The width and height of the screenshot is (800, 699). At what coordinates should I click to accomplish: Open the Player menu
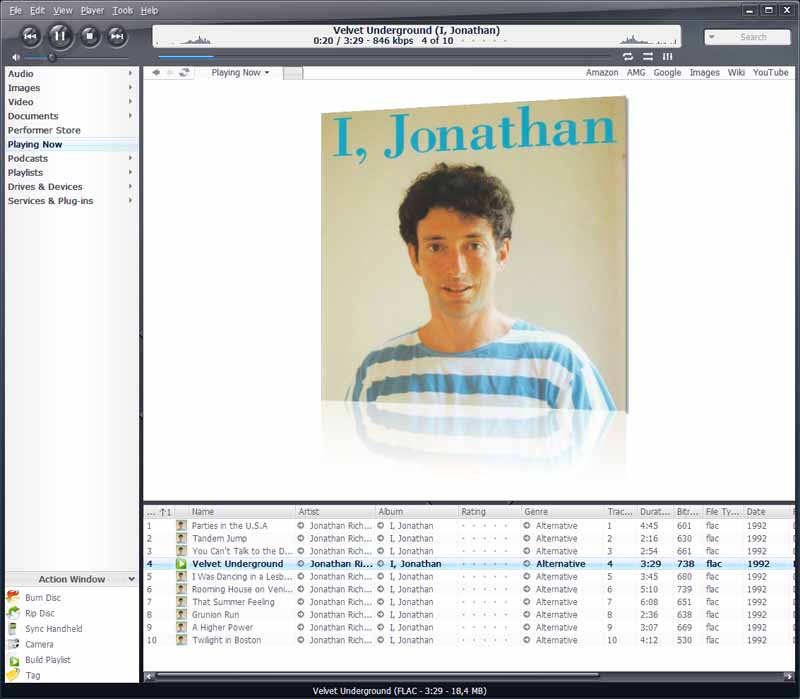(x=92, y=10)
